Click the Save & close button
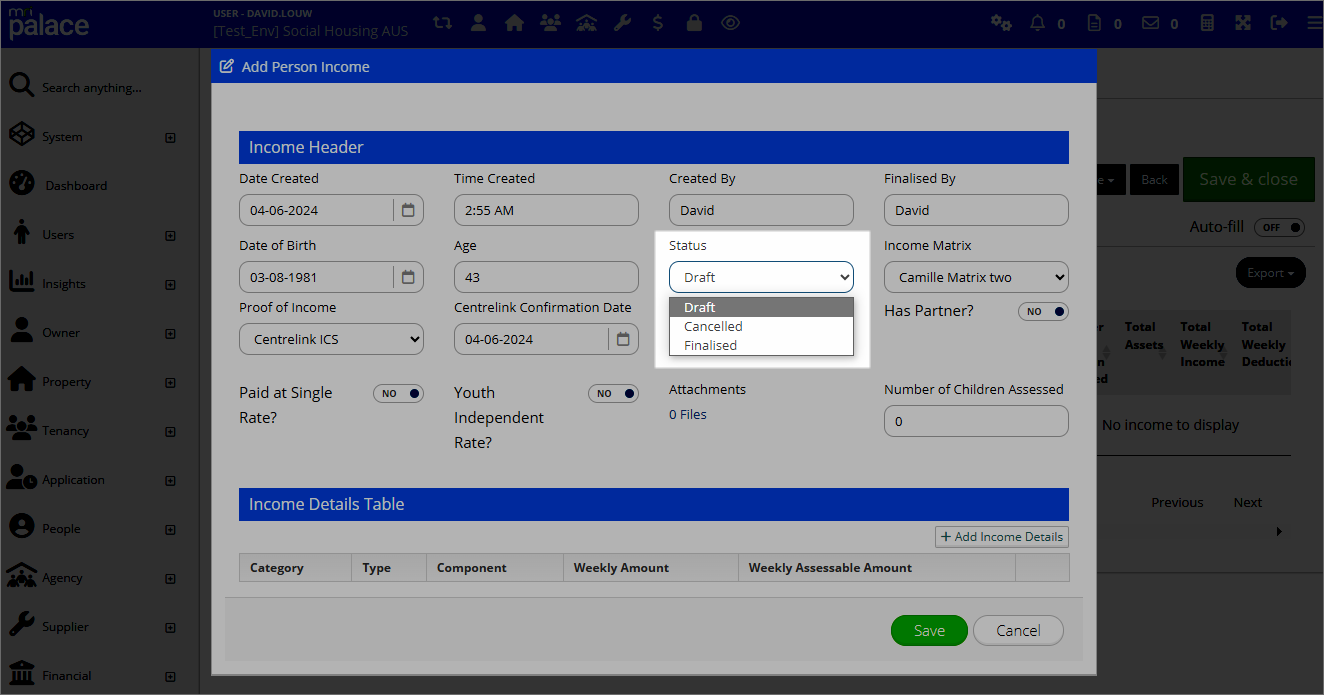The height and width of the screenshot is (695, 1324). [1248, 179]
